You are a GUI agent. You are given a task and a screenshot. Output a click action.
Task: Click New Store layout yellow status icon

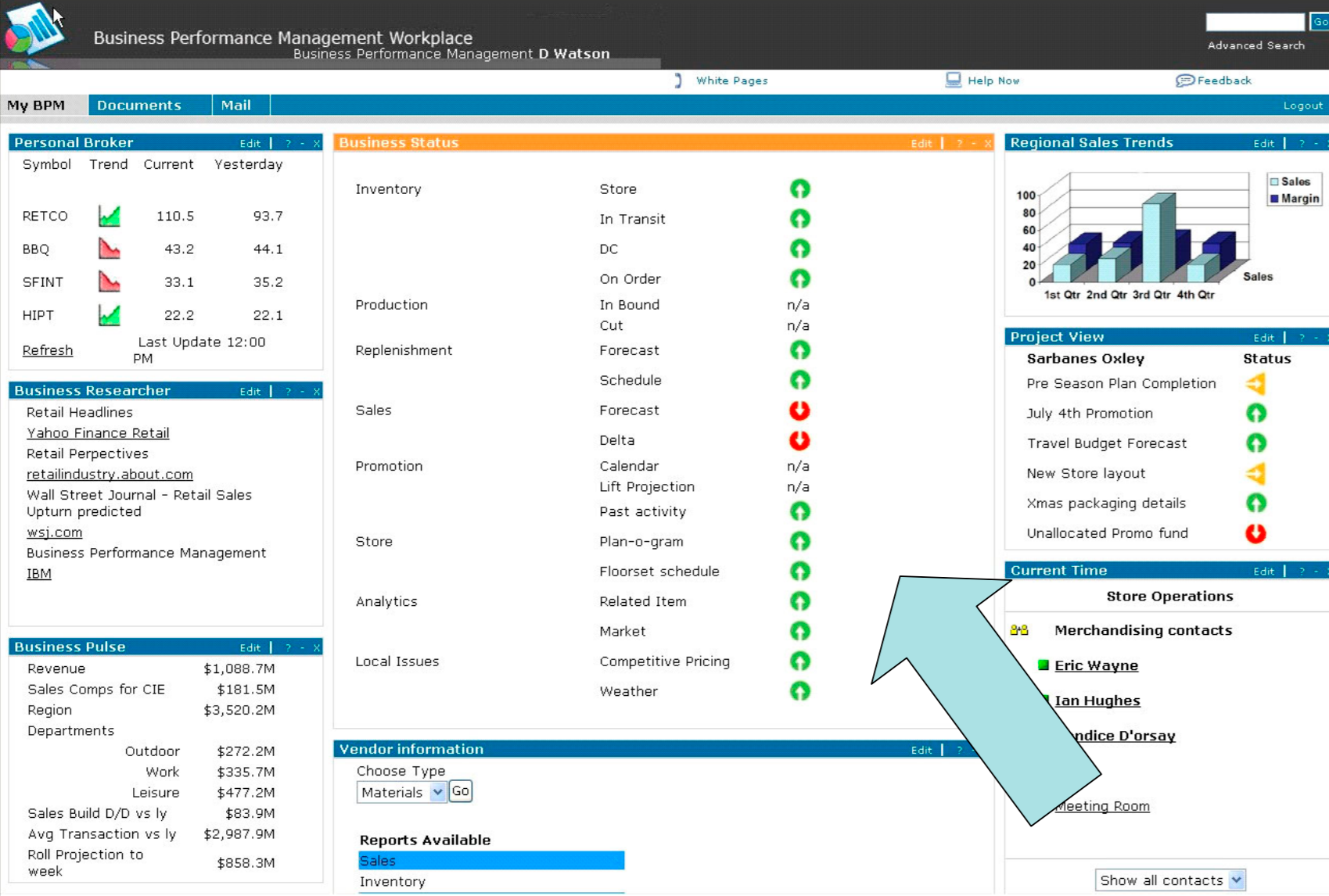click(1255, 474)
